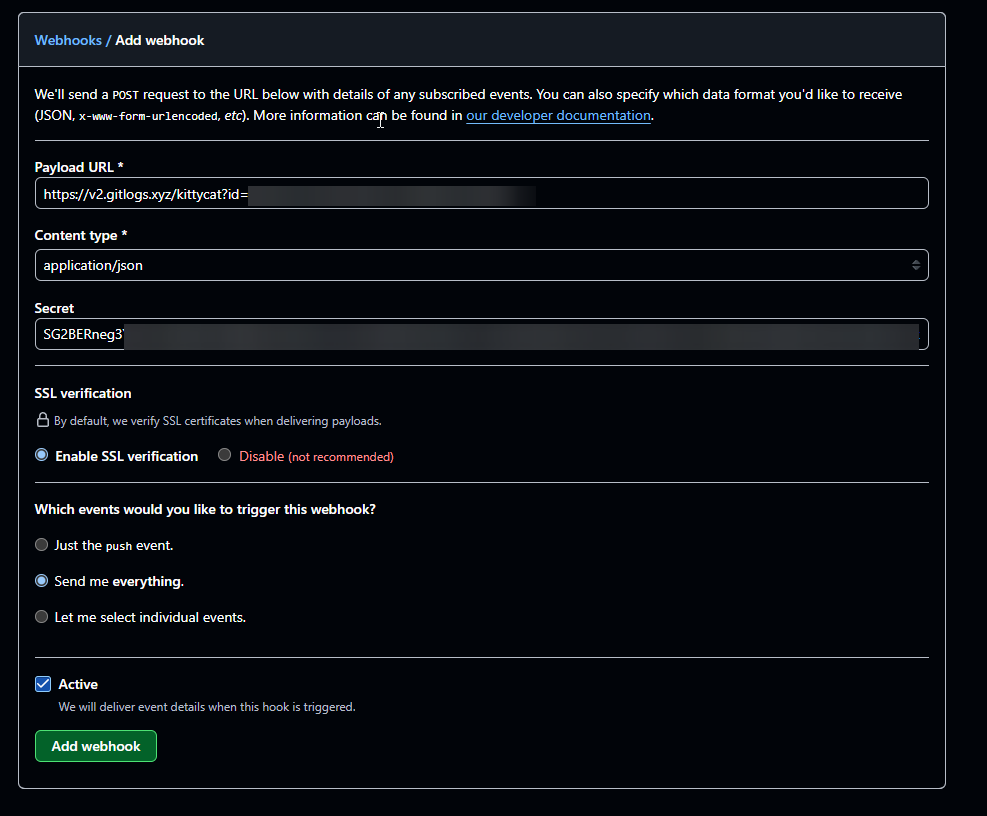This screenshot has width=987, height=816.
Task: Pick "Let me select individual events"
Action: 41,616
